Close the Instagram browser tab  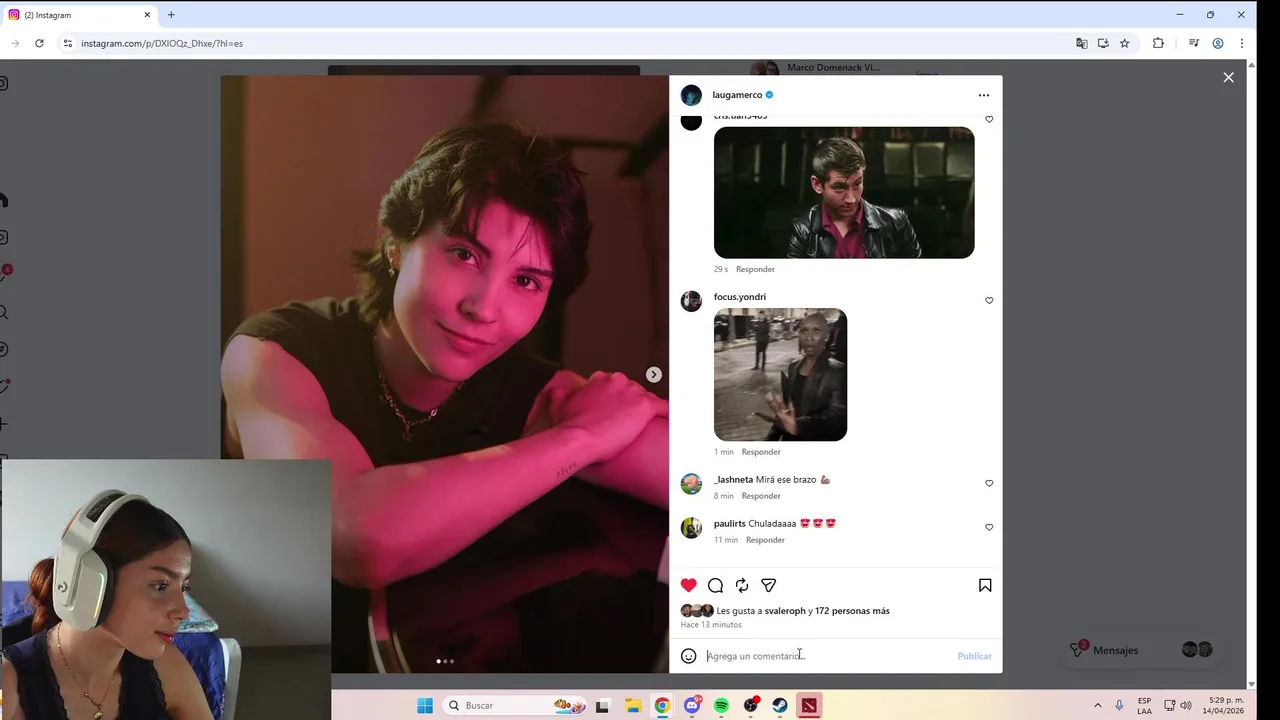(147, 15)
